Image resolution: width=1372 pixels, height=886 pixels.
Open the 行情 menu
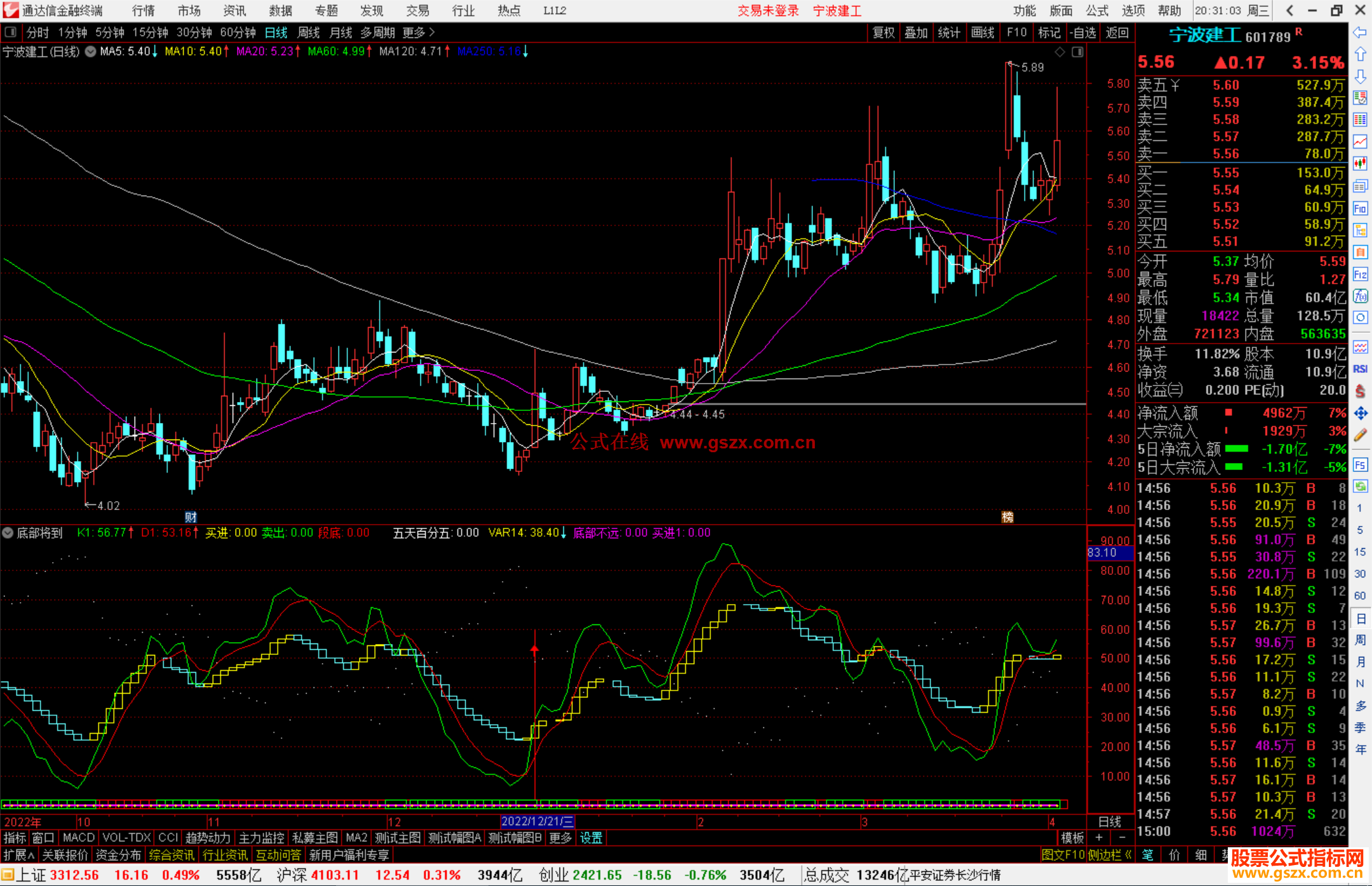(x=144, y=10)
